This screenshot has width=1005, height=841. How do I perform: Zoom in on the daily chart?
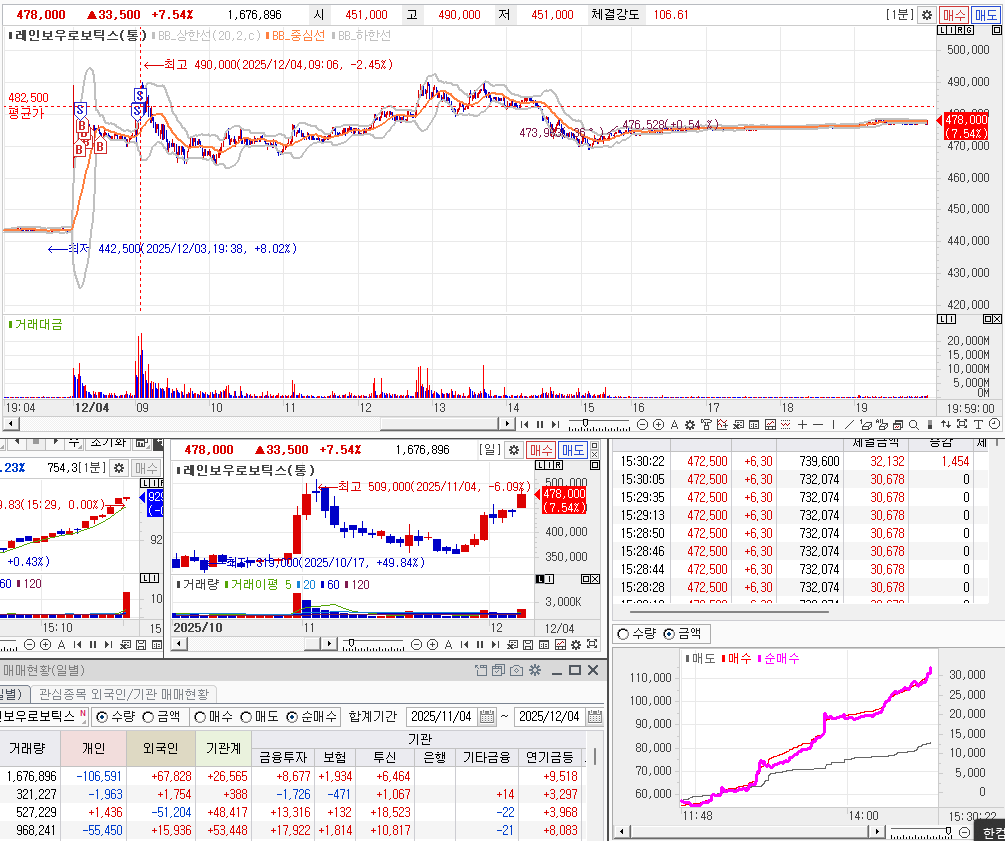point(433,645)
